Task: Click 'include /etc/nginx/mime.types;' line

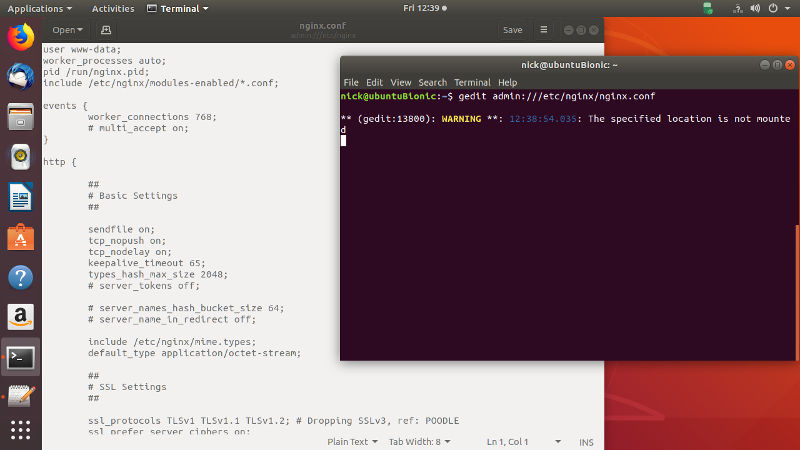Action: click(x=172, y=341)
